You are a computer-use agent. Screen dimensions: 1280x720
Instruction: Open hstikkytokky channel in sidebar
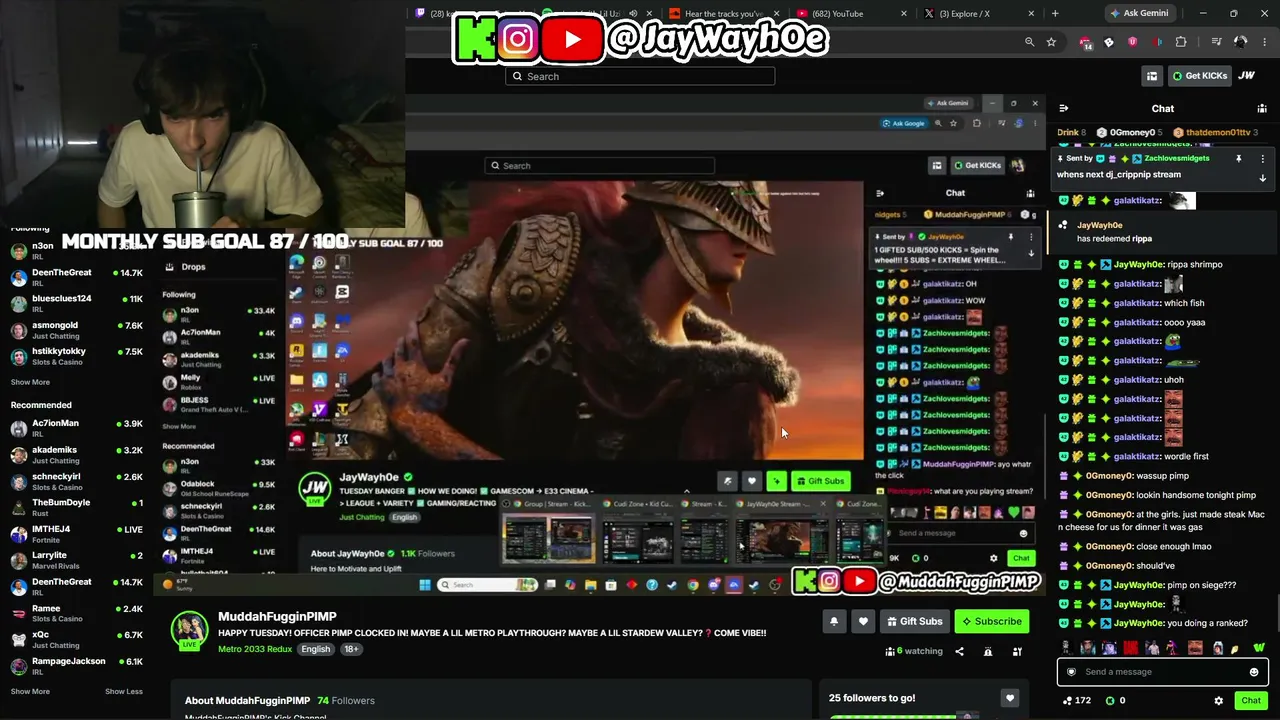point(76,356)
